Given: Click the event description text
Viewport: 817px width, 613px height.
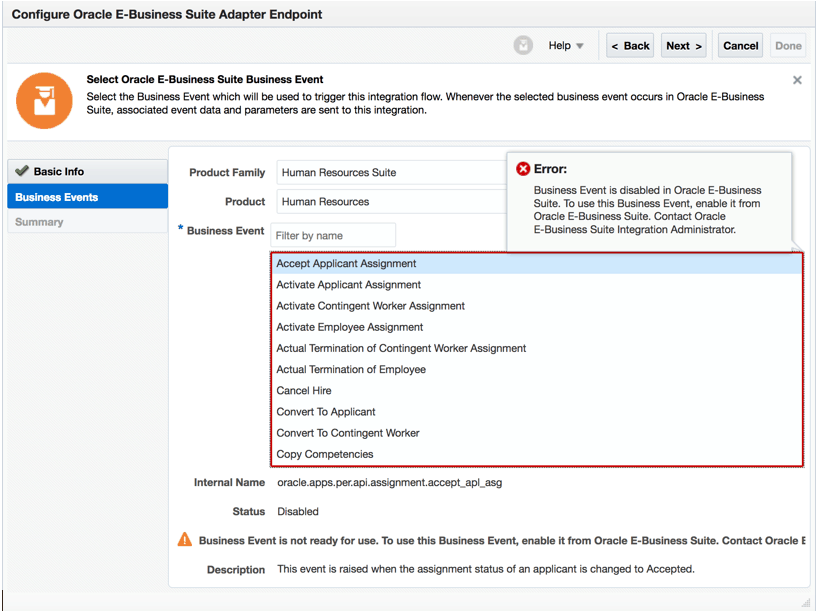Looking at the screenshot, I should pos(486,569).
